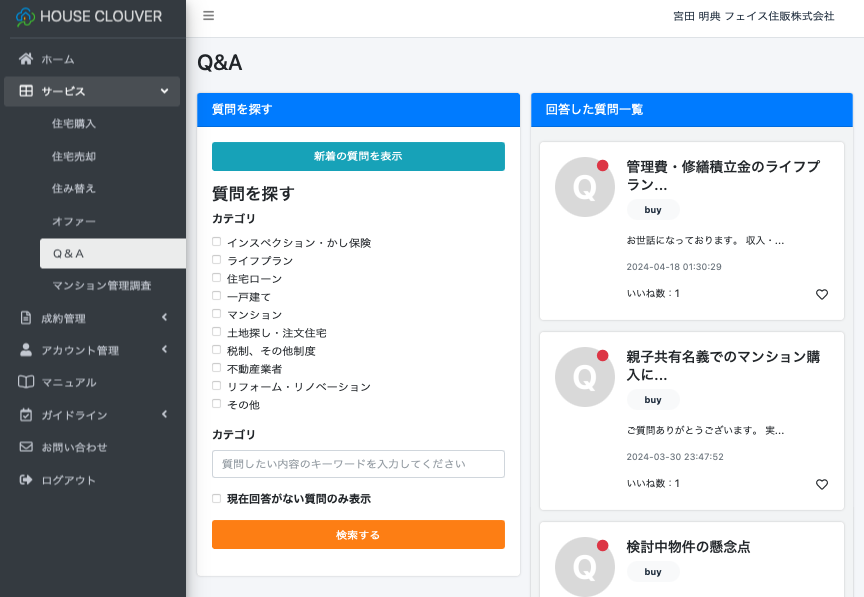Viewport: 864px width, 597px height.
Task: Expand the アカウント管理 menu chevron
Action: click(x=164, y=349)
